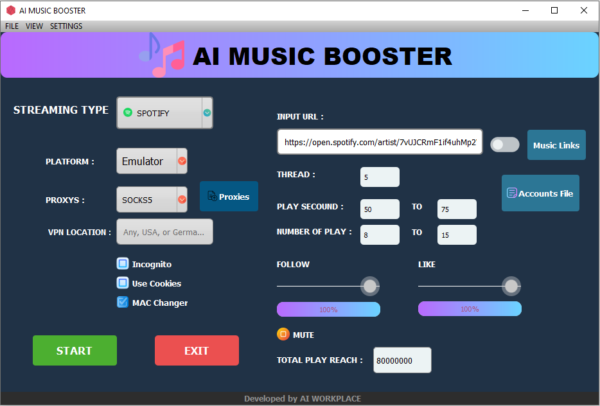
Task: Click the music notes logo in banner
Action: point(162,55)
